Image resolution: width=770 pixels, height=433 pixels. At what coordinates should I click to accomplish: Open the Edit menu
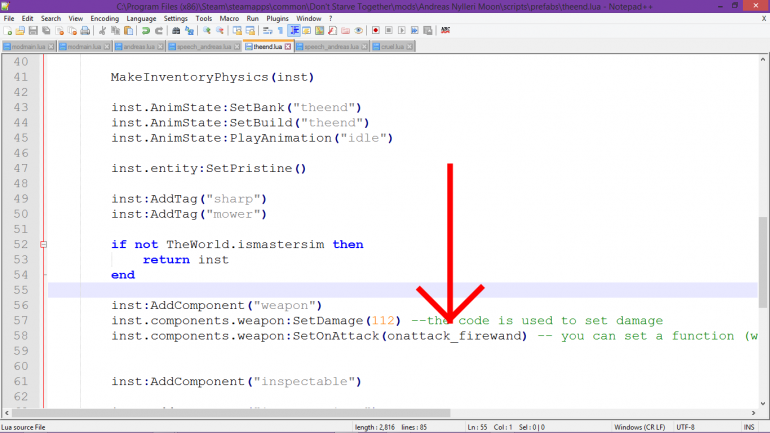28,19
